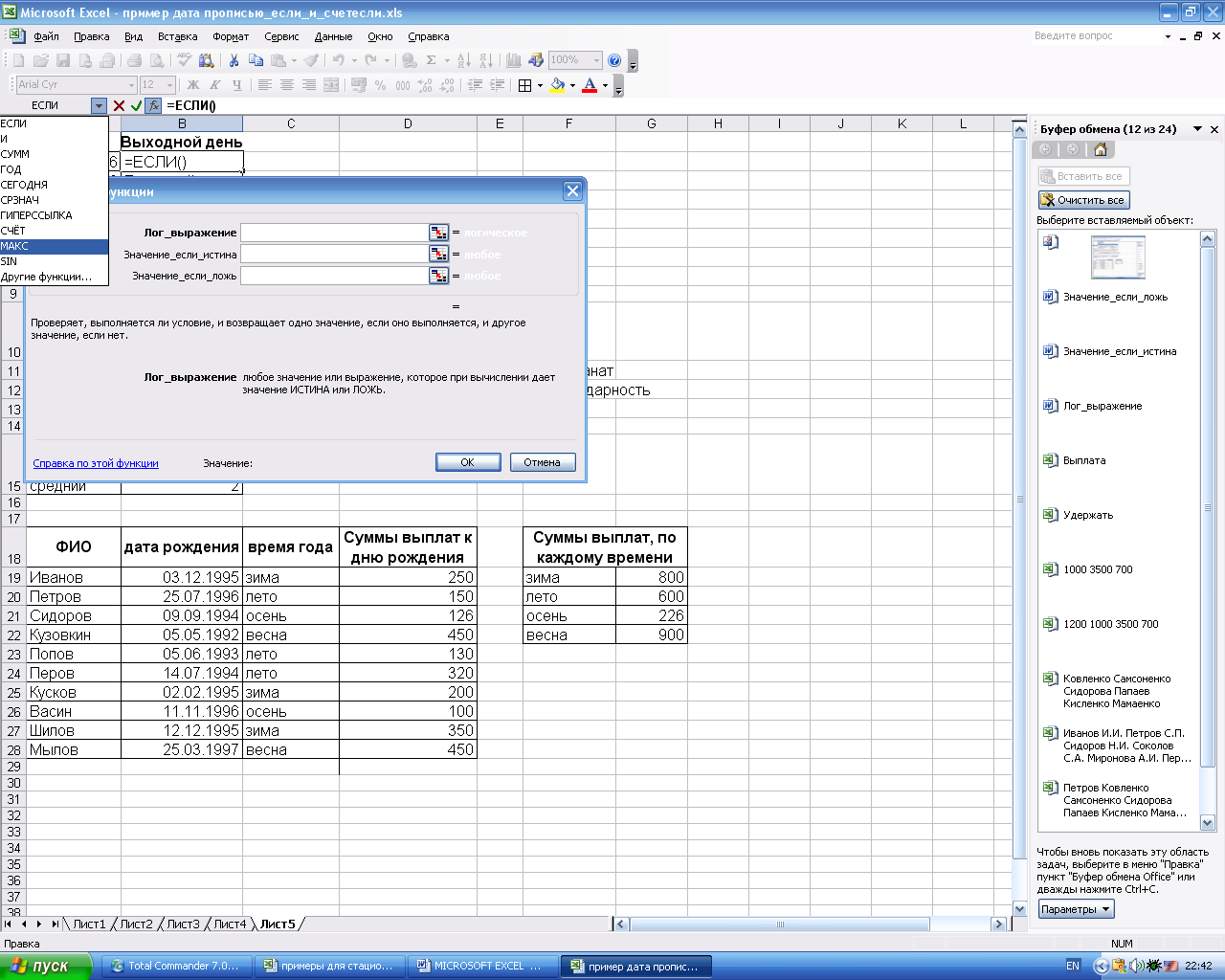Paste clipboard item 1000 3500 700

click(x=1118, y=569)
